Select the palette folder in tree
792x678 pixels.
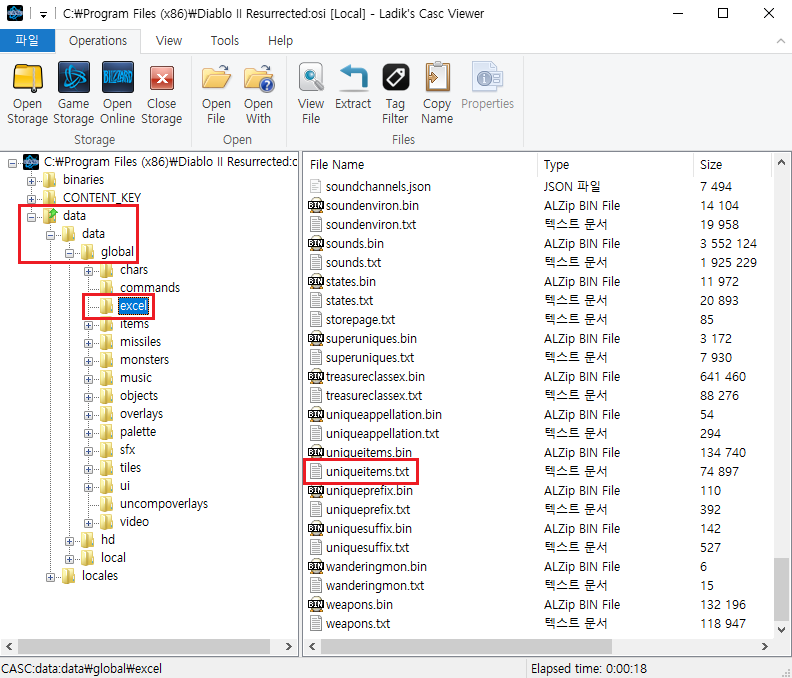coord(138,431)
